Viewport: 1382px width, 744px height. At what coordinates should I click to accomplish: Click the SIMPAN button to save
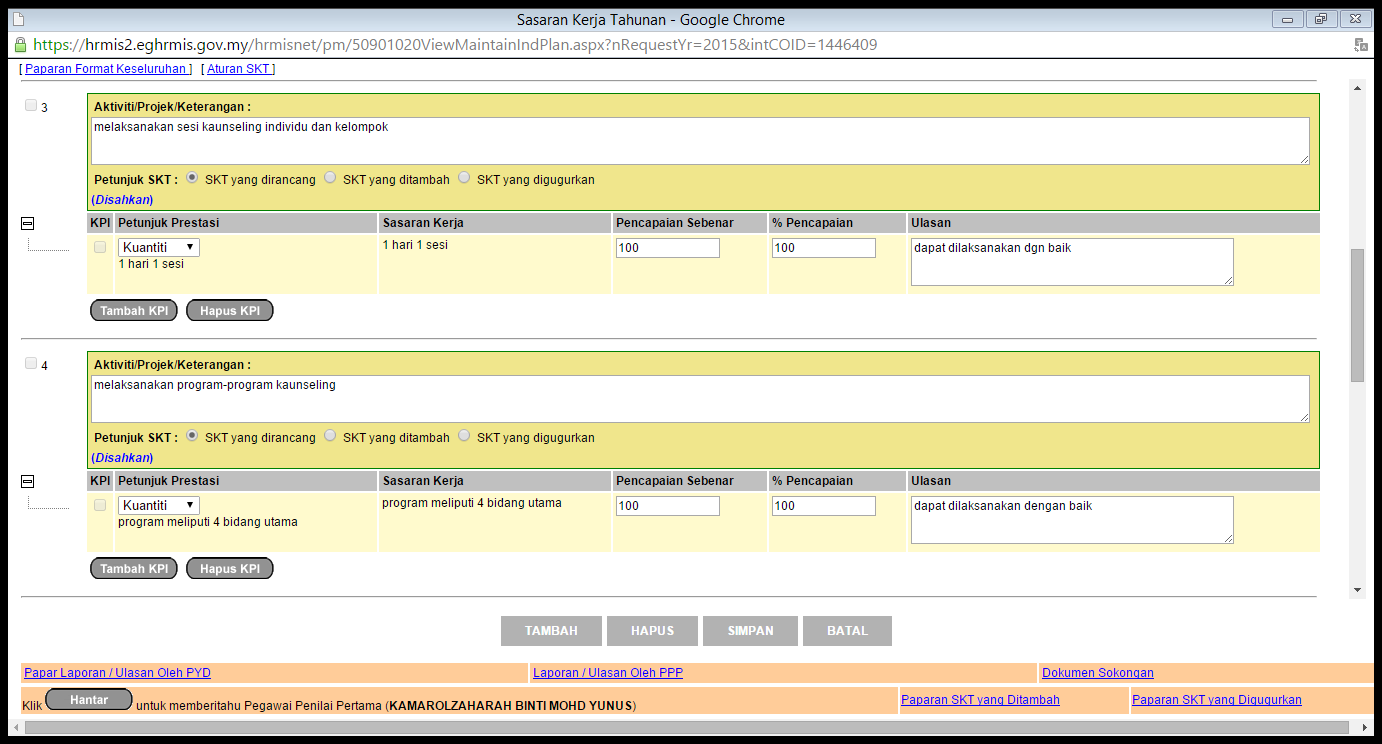[x=751, y=631]
